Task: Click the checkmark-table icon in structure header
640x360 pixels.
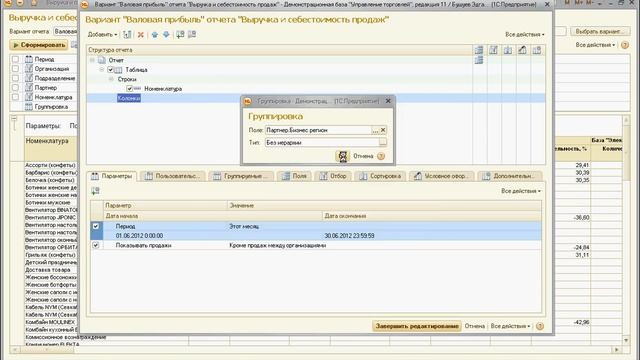Action: click(493, 50)
